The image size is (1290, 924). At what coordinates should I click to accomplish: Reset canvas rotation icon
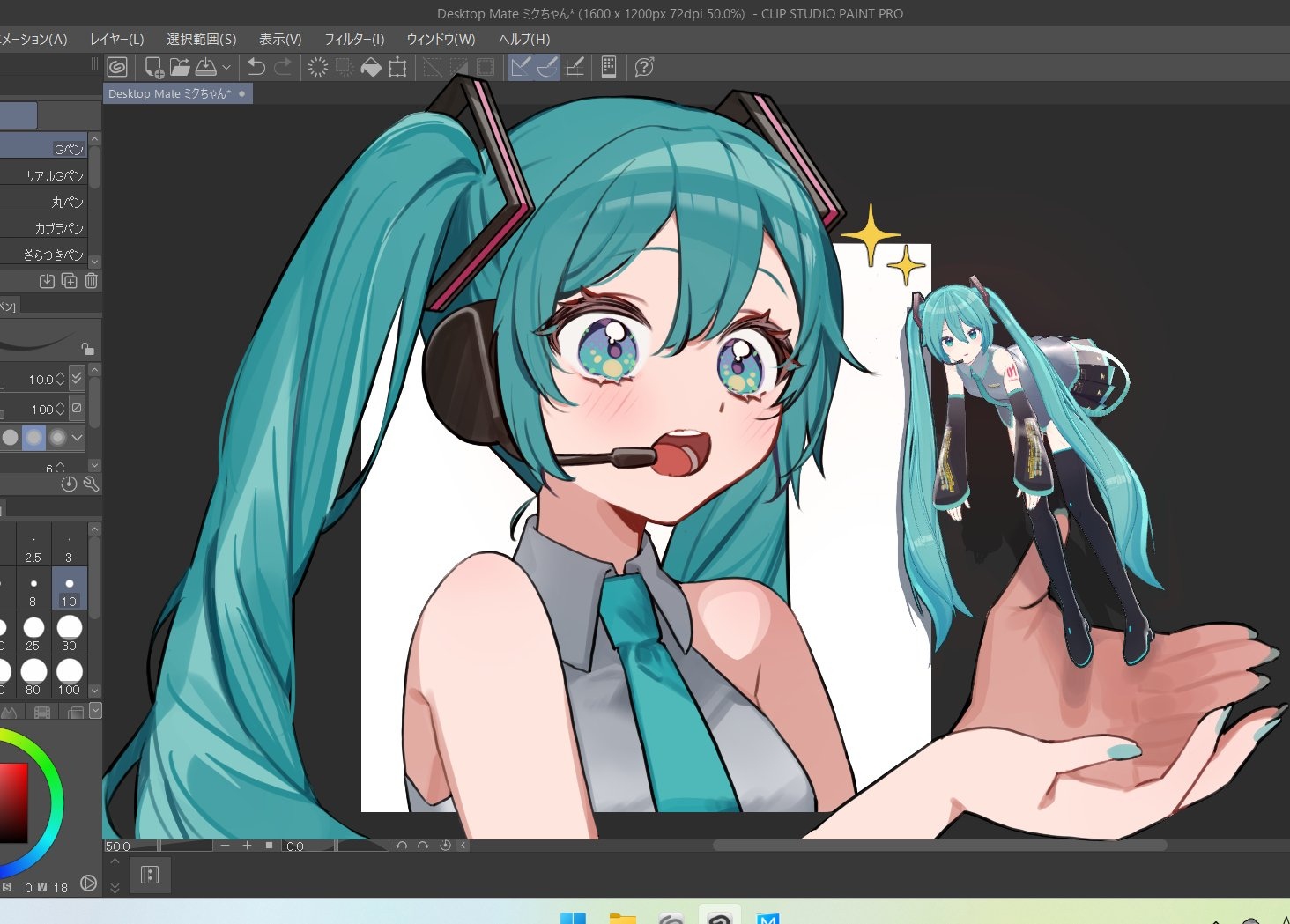[445, 846]
